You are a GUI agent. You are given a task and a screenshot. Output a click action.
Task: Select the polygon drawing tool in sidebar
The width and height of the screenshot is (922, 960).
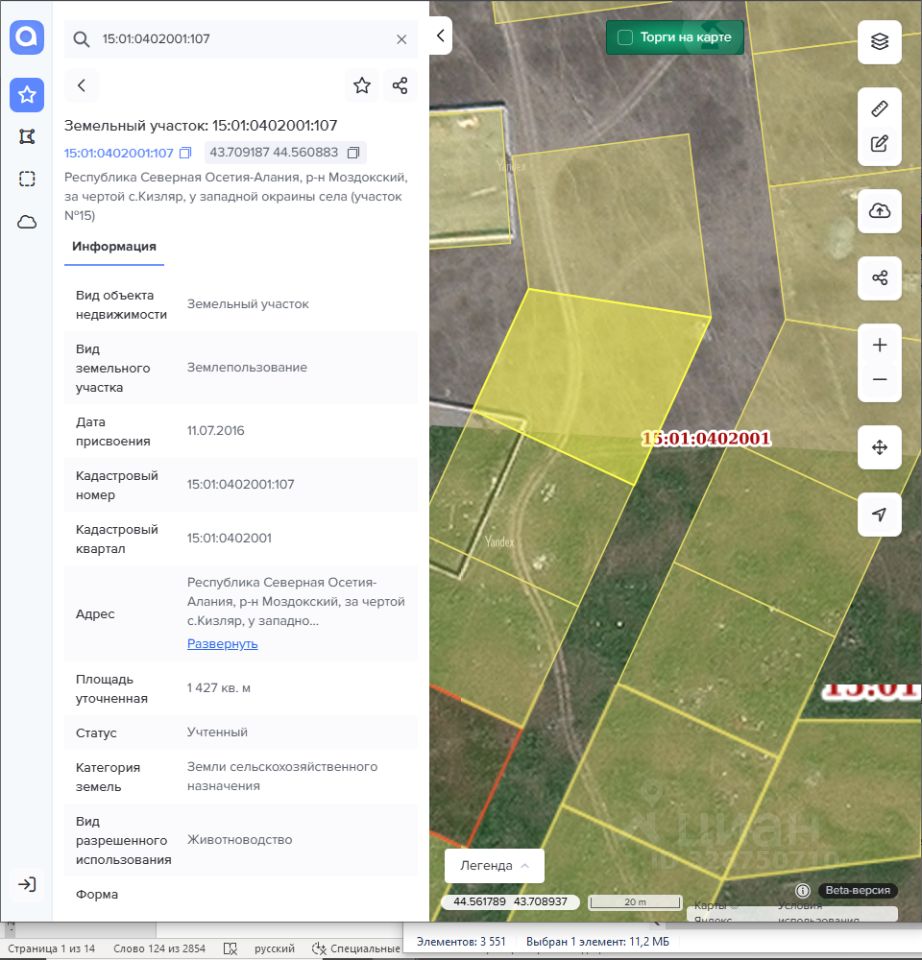26,137
